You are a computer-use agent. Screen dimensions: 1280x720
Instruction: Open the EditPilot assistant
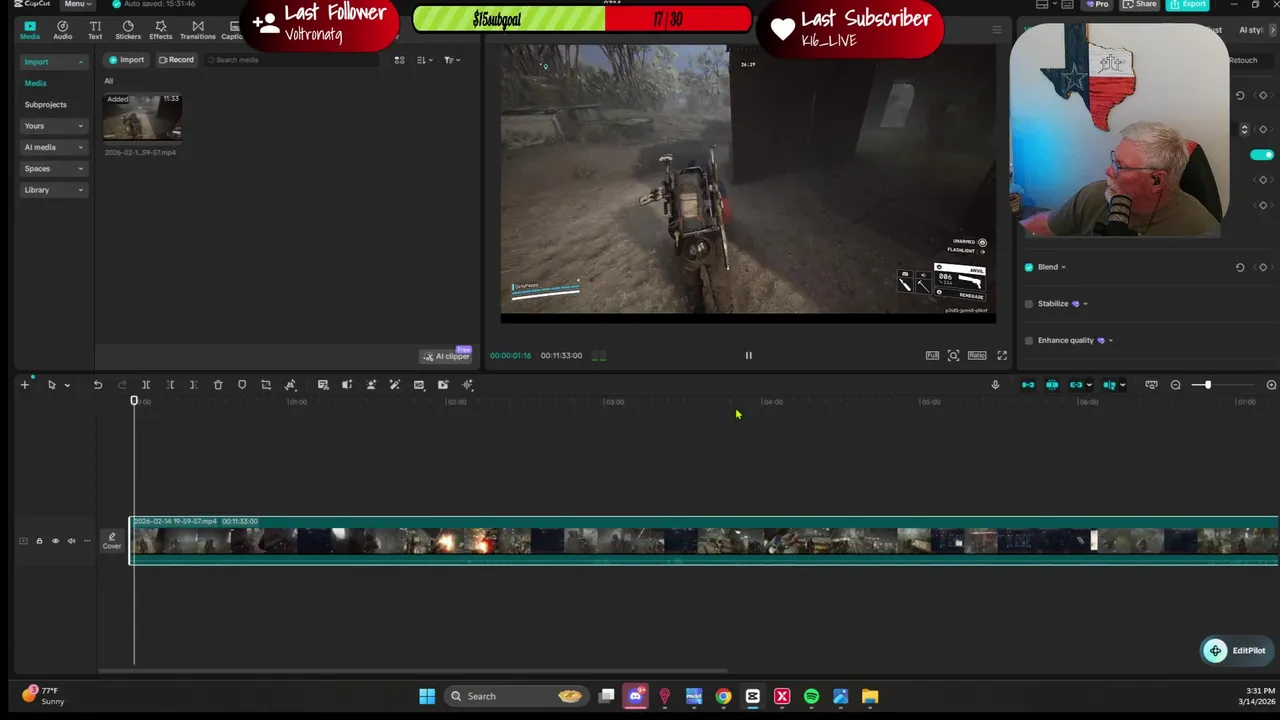pyautogui.click(x=1236, y=651)
